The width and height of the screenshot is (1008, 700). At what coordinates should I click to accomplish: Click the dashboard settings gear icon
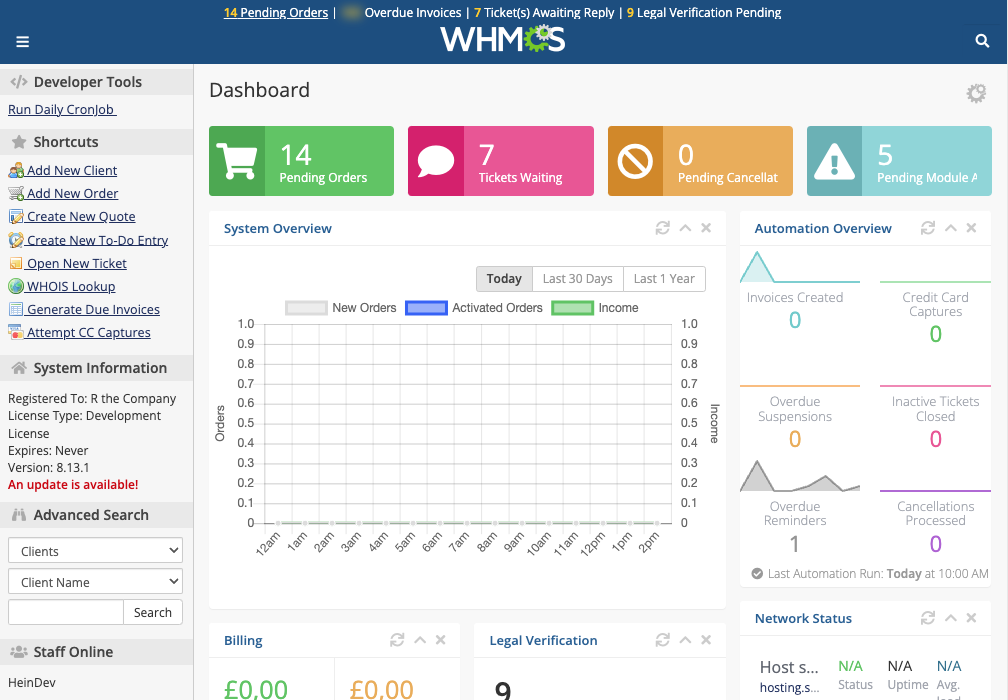pos(976,93)
